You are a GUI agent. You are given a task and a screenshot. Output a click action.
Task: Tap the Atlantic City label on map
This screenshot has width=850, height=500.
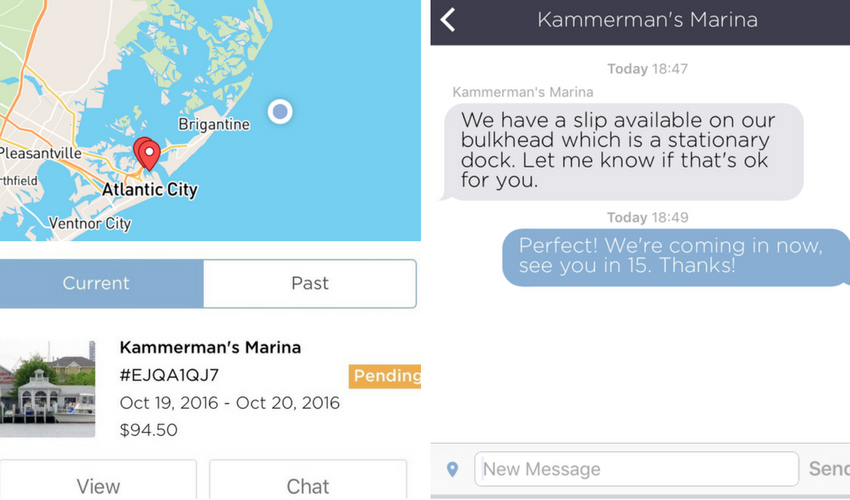pyautogui.click(x=150, y=190)
